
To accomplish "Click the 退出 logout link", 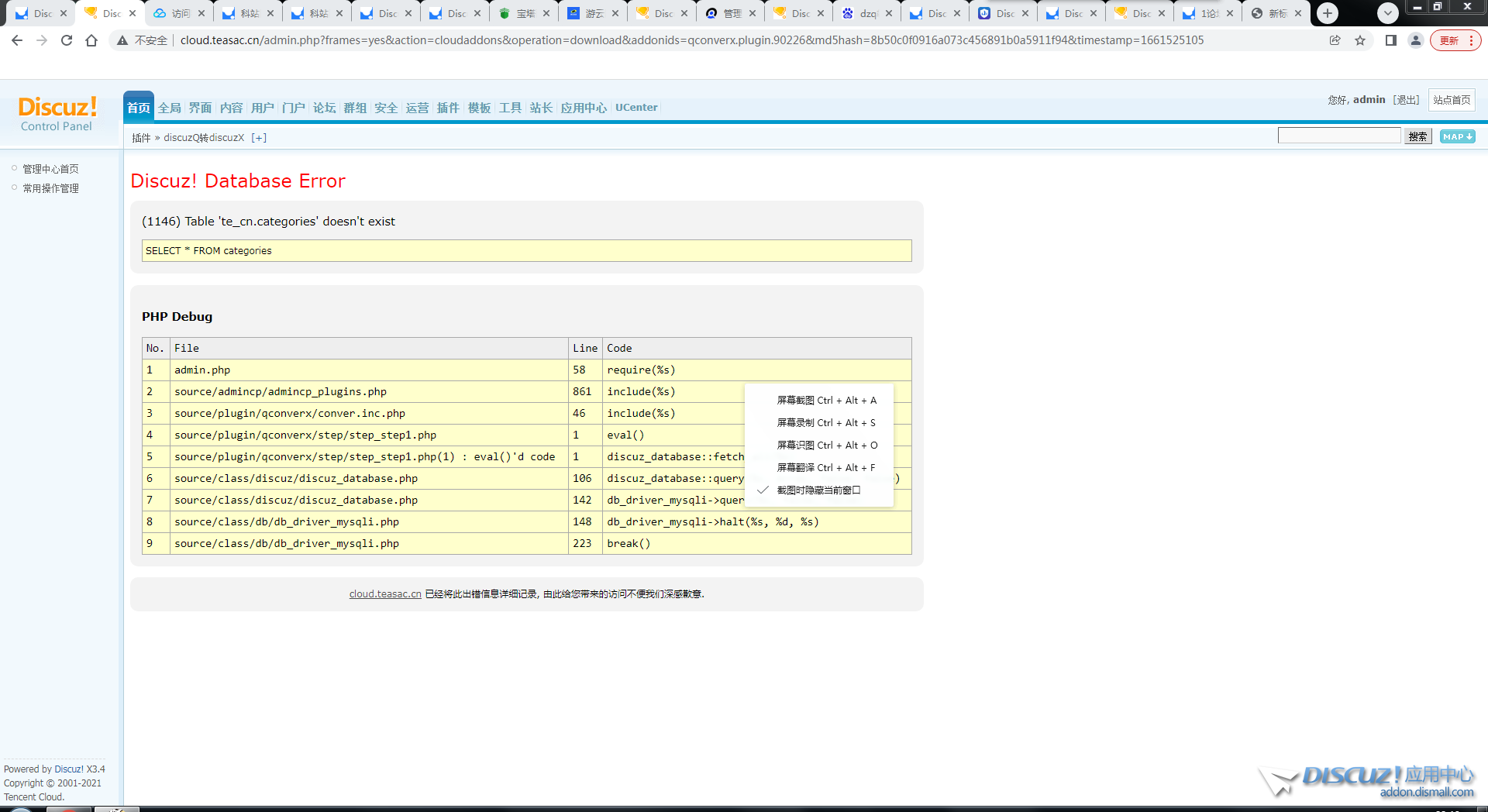I will pyautogui.click(x=1407, y=100).
